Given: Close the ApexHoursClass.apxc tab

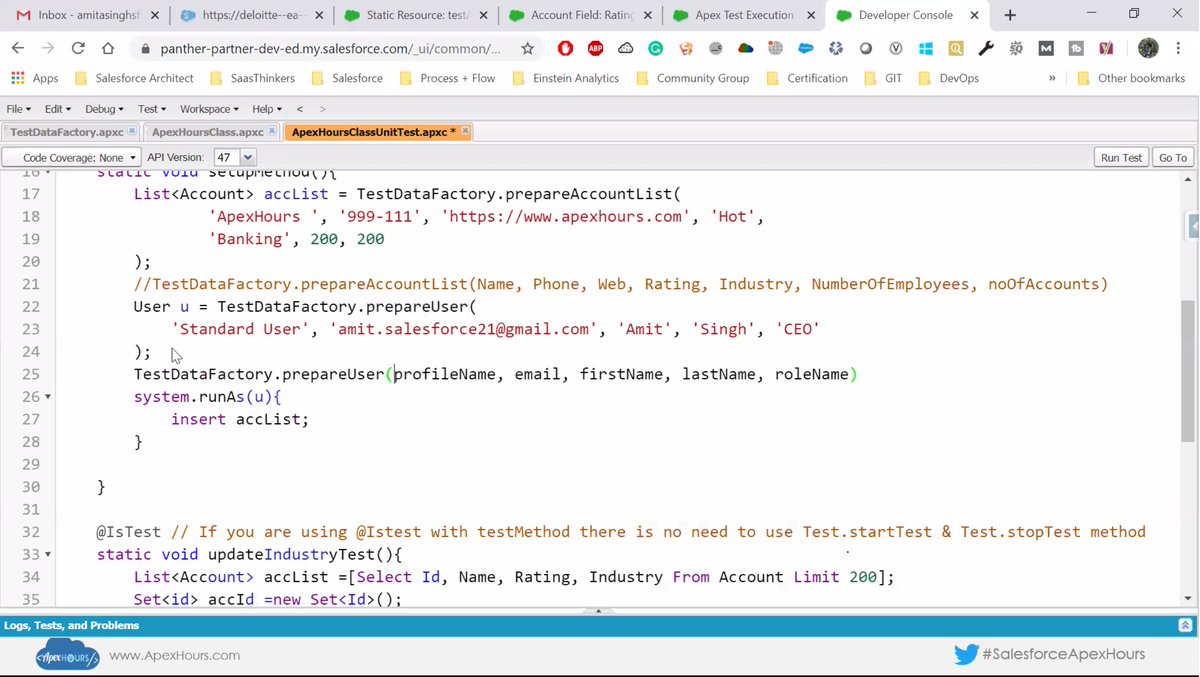Looking at the screenshot, I should point(270,131).
